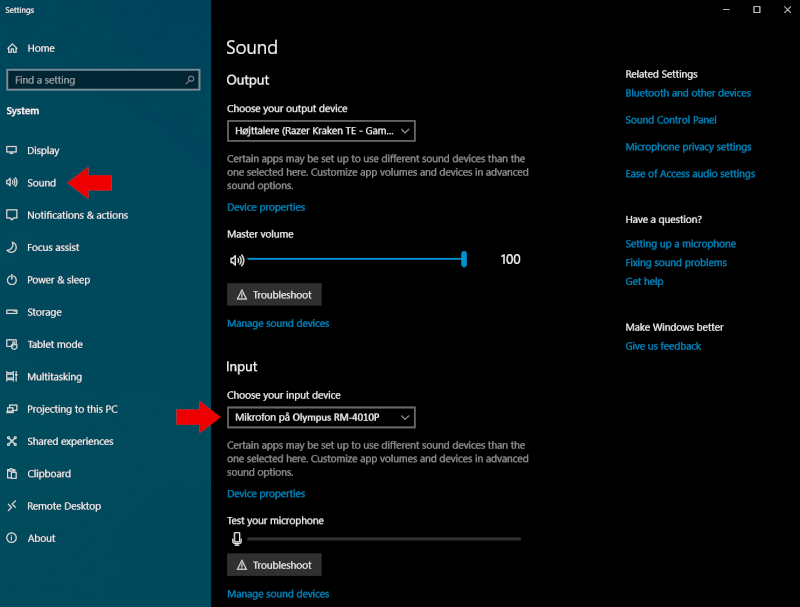800x607 pixels.
Task: Mute via master volume speaker icon
Action: (x=237, y=260)
